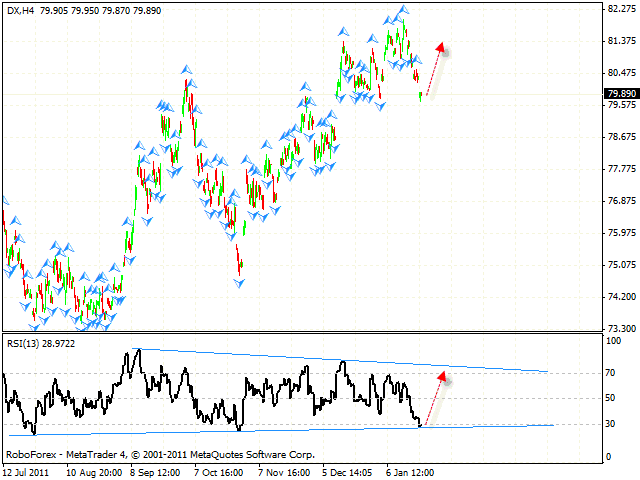Click the 8 Sep 12:00 date label

[152, 469]
